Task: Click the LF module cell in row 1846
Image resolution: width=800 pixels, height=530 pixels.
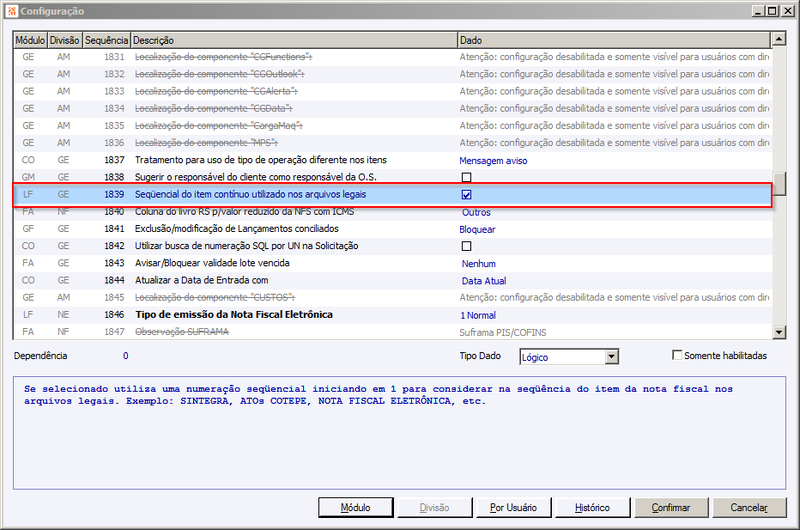Action: point(28,315)
